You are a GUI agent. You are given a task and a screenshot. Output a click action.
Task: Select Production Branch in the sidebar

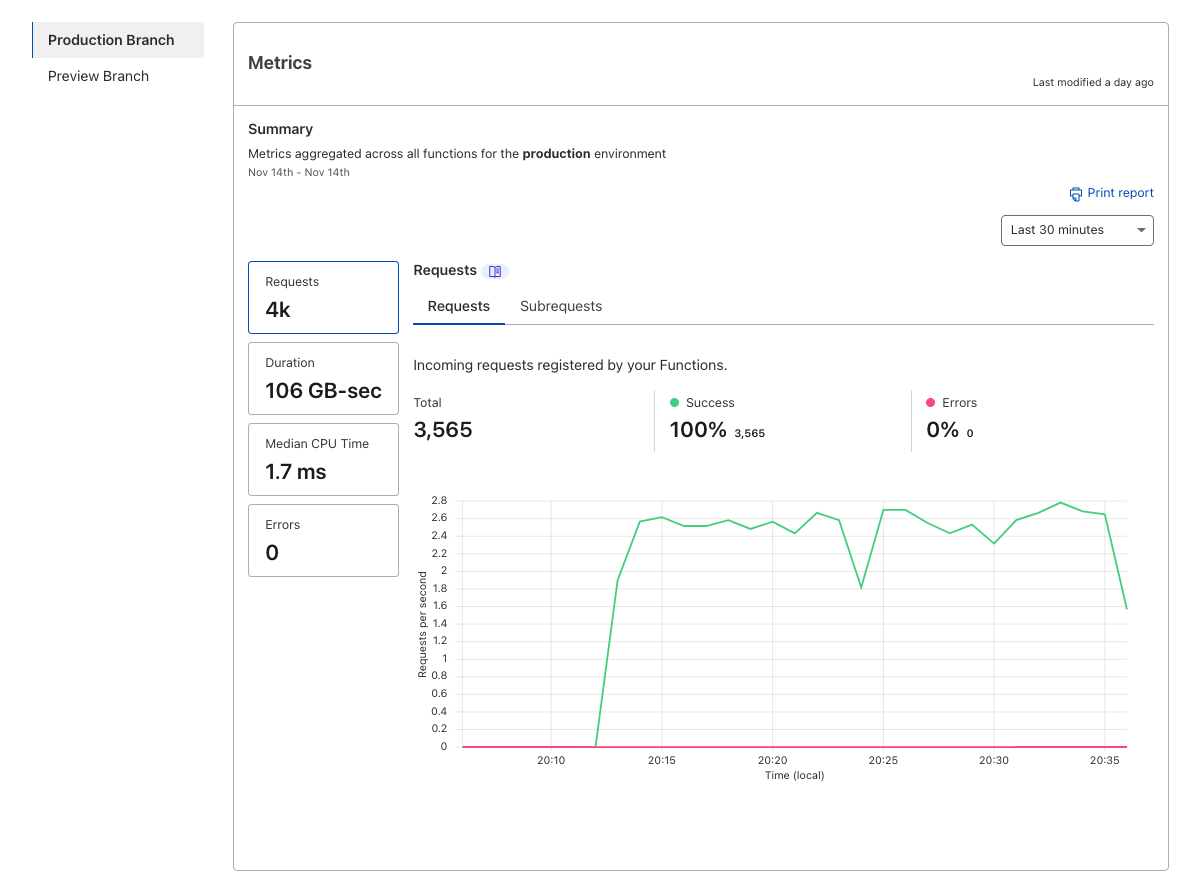tap(110, 40)
